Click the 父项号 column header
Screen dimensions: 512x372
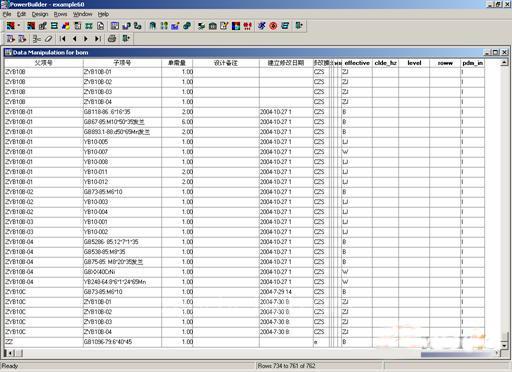pos(44,63)
